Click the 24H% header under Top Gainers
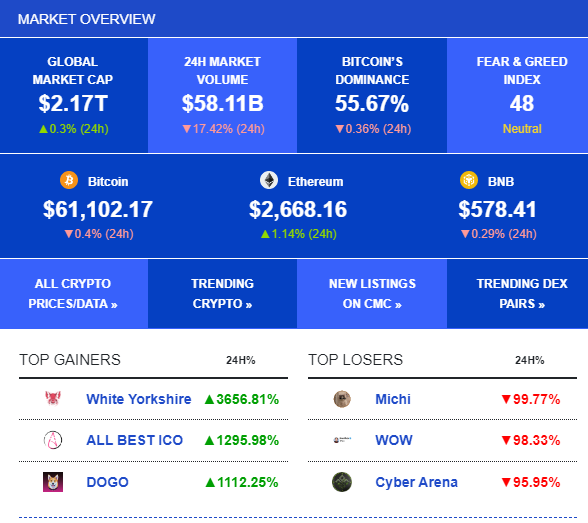This screenshot has width=588, height=523. coord(240,360)
